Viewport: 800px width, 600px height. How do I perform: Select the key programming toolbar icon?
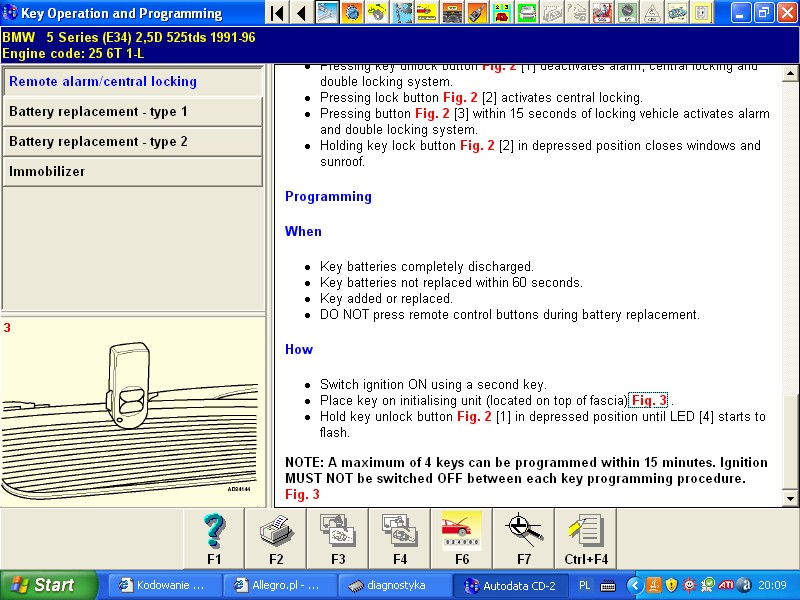point(477,13)
